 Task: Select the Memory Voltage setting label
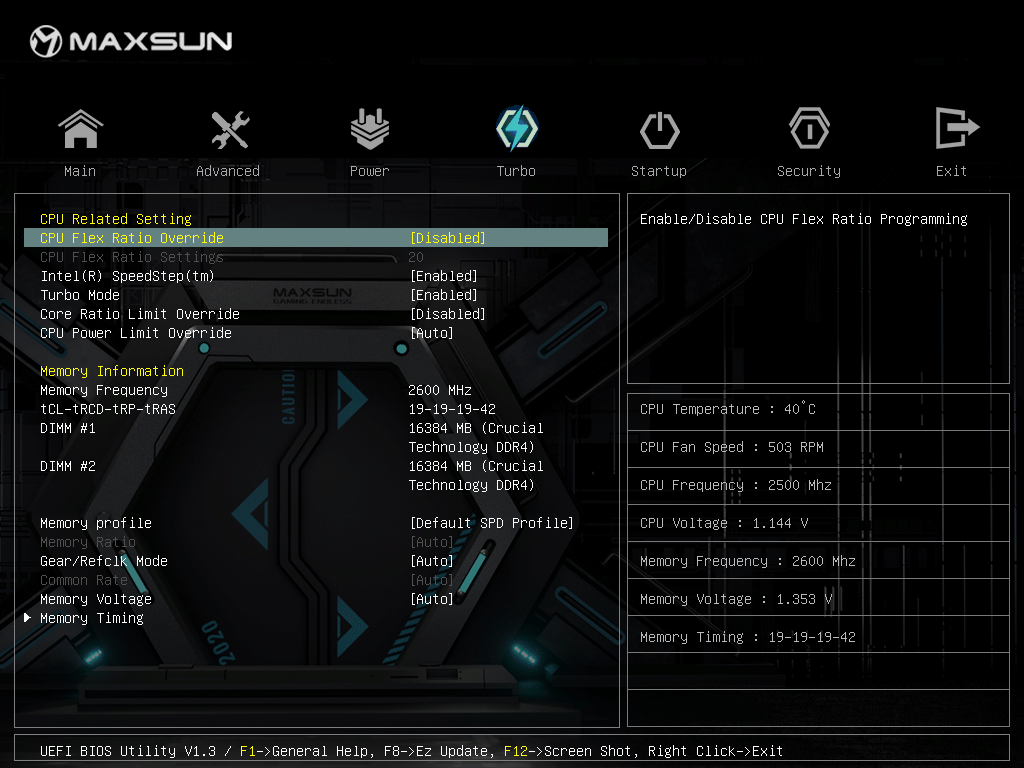(96, 599)
